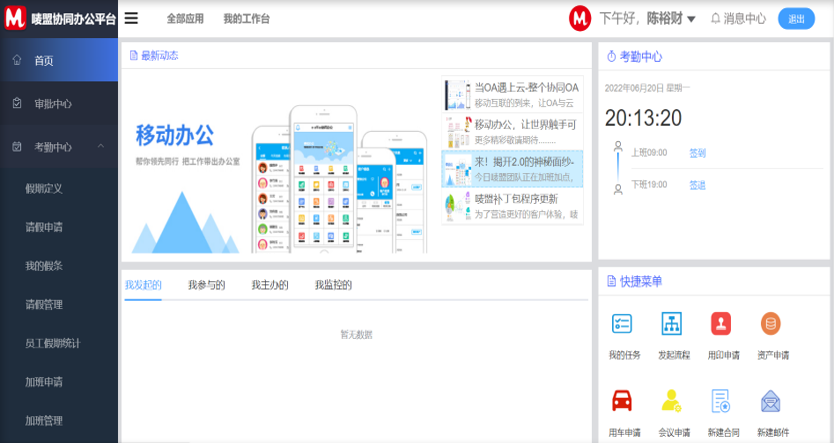
Task: Open 审批中心 in the sidebar
Action: (x=52, y=104)
